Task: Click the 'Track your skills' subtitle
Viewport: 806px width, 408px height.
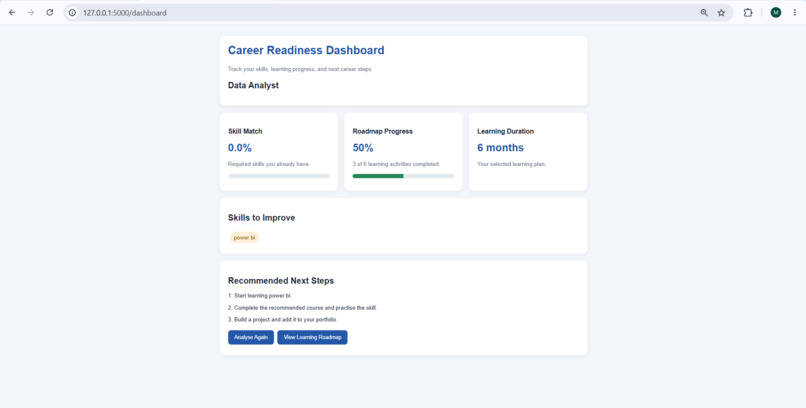Action: coord(300,69)
